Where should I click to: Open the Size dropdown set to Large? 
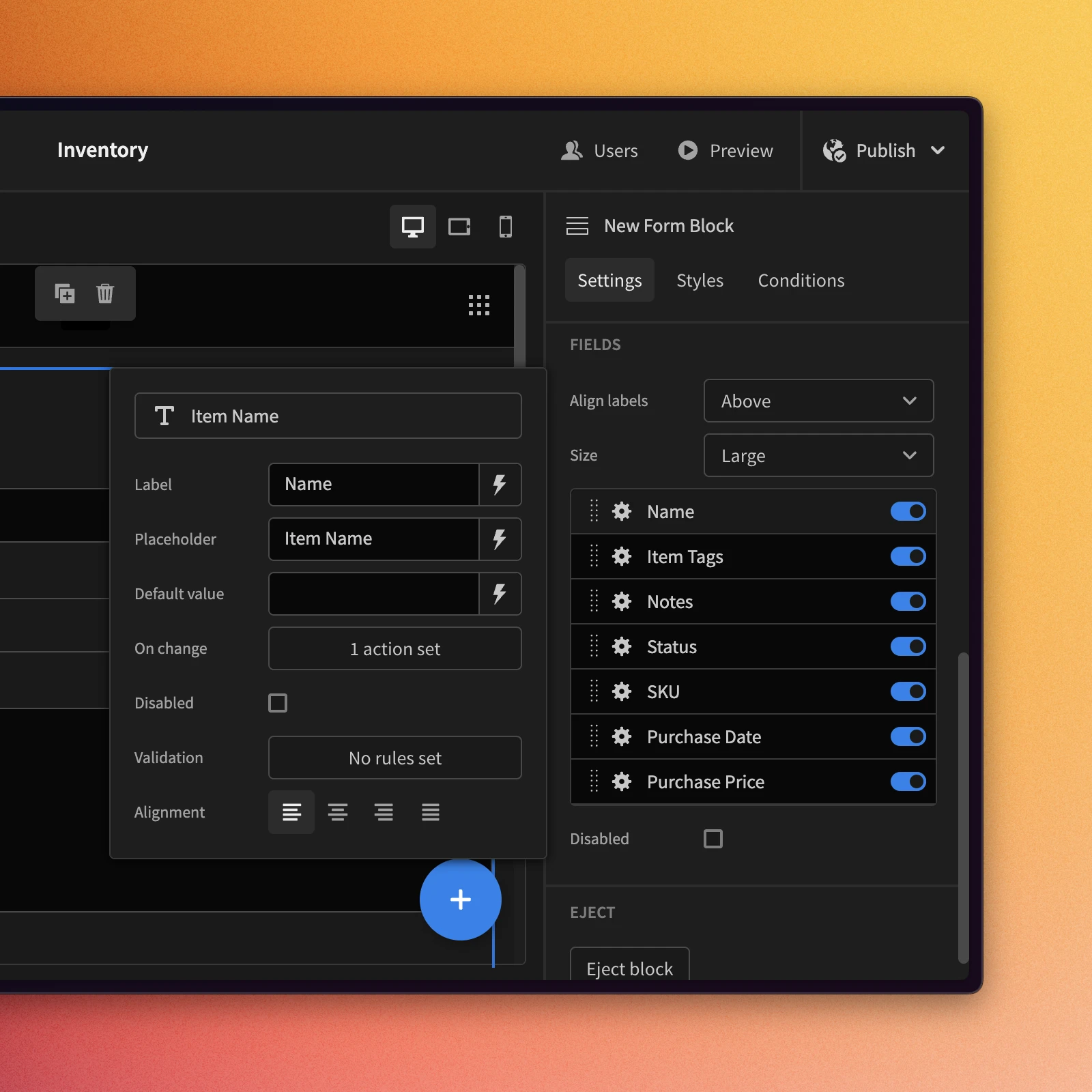pos(819,455)
